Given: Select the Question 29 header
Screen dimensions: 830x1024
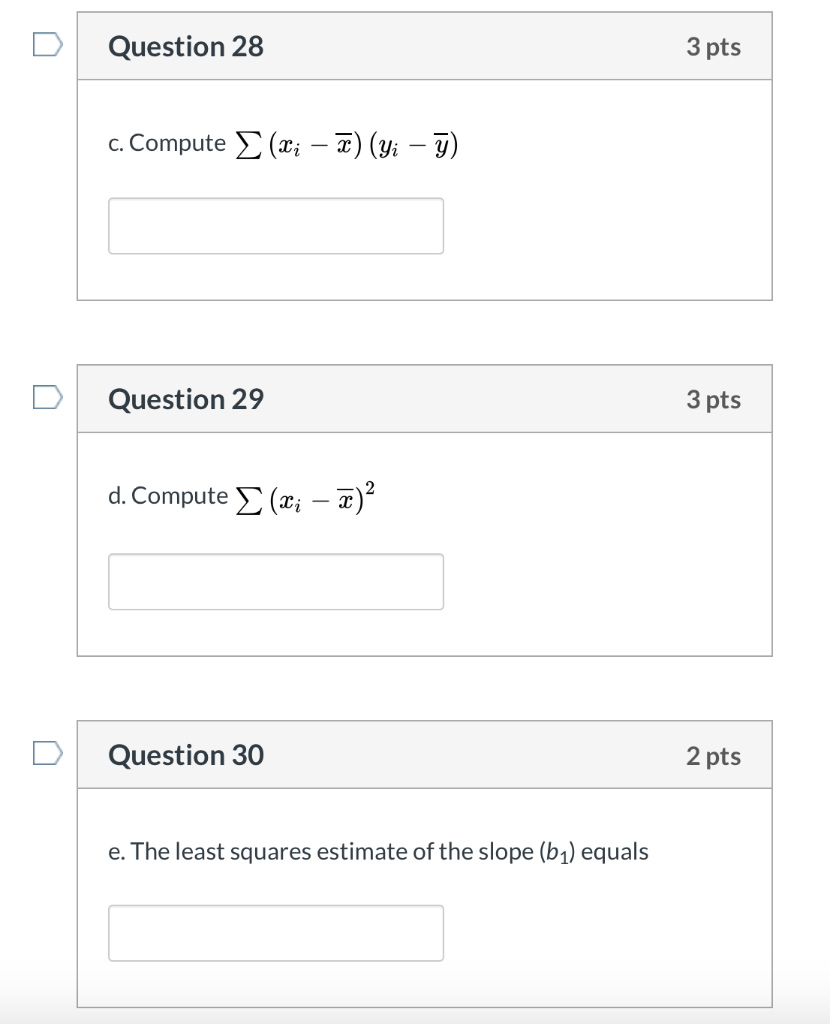Looking at the screenshot, I should tap(185, 398).
